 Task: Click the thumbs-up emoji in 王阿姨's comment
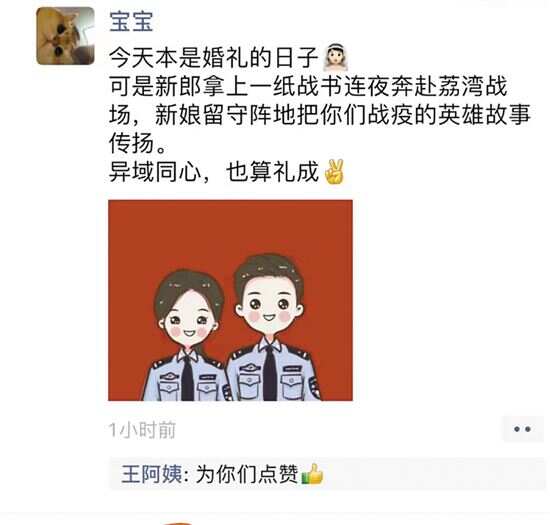(312, 474)
